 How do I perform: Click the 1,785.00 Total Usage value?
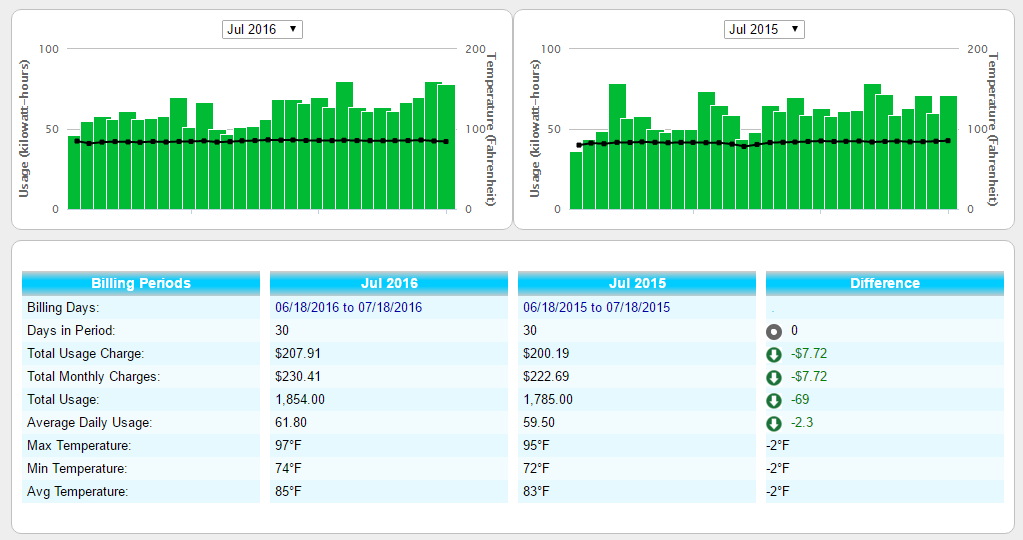(x=548, y=399)
